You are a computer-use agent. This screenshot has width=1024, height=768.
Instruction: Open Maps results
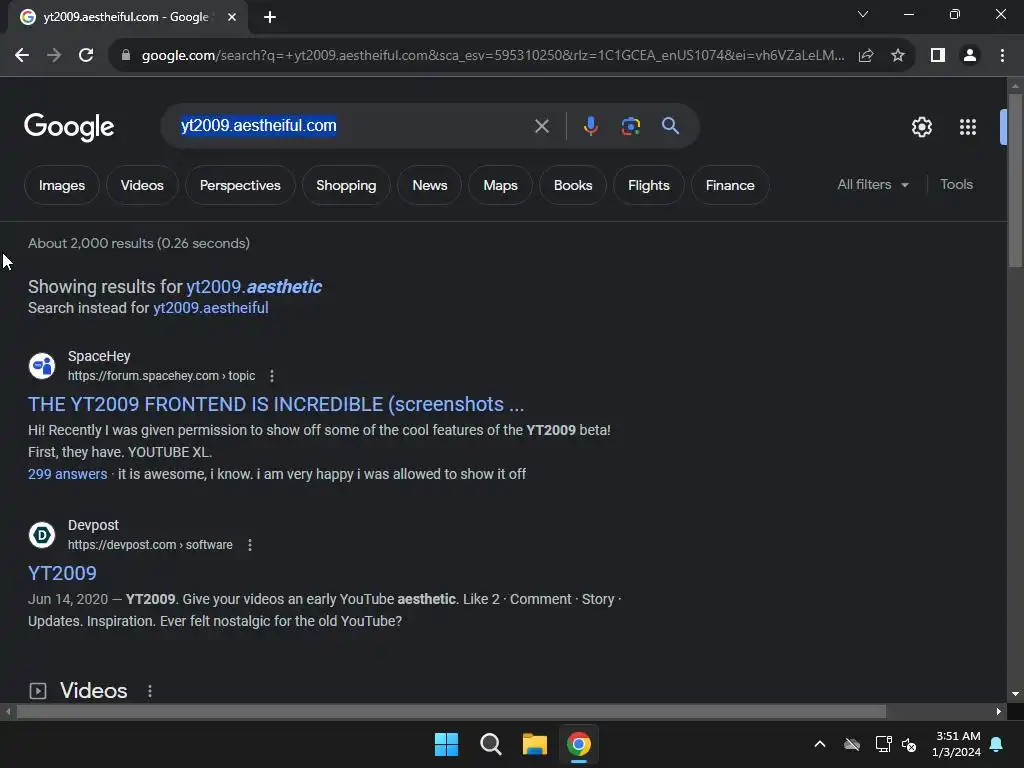tap(500, 185)
